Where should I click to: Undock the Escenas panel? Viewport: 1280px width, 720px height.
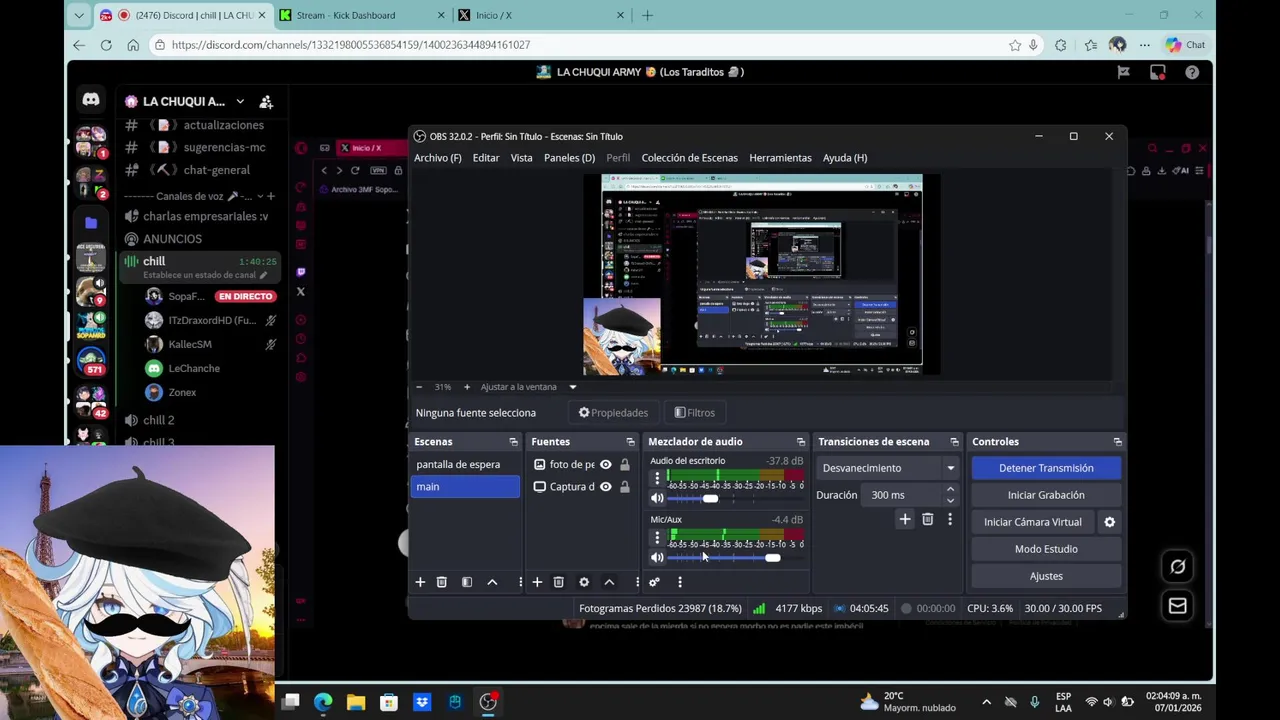pyautogui.click(x=513, y=442)
